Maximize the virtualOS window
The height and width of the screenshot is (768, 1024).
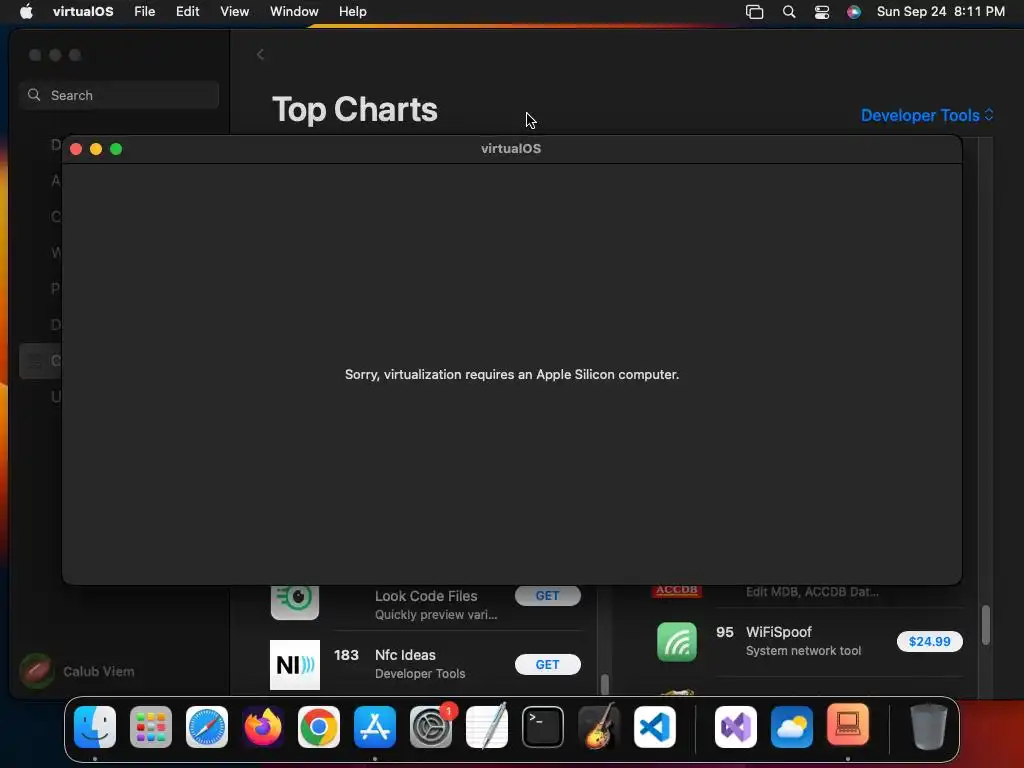[x=116, y=149]
